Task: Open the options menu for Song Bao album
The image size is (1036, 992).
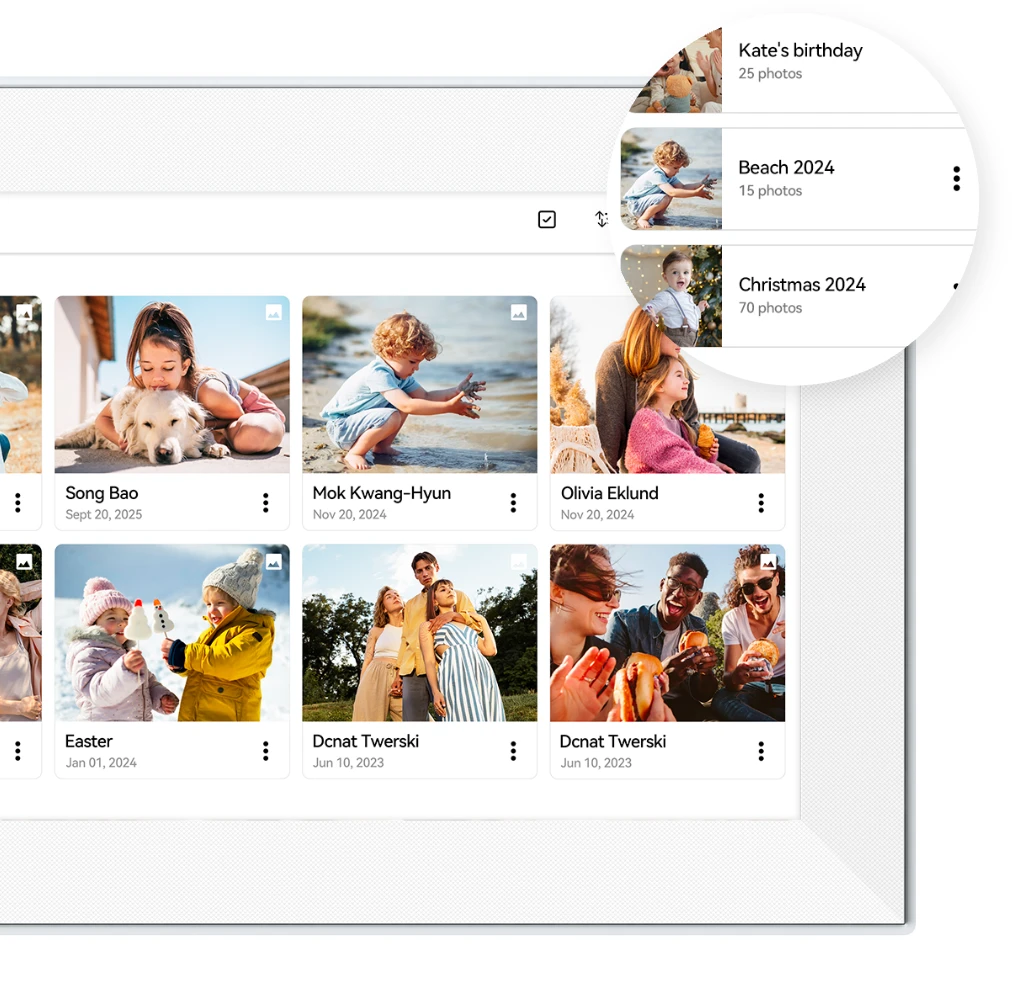Action: [x=265, y=502]
